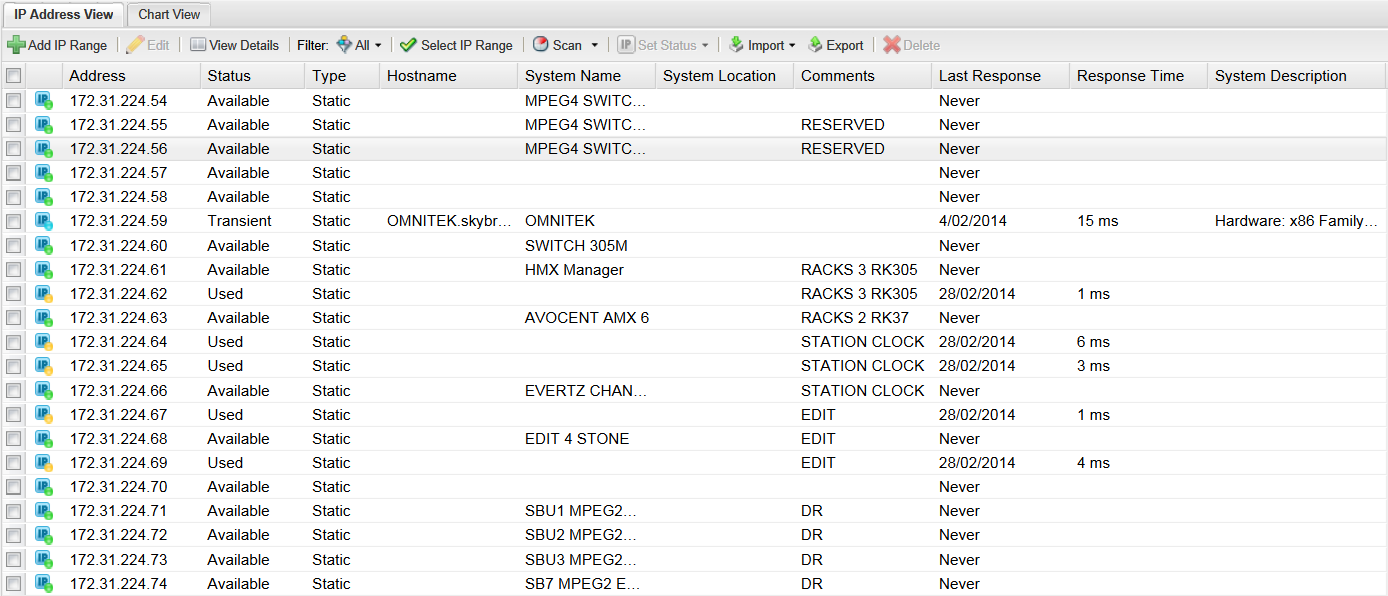The height and width of the screenshot is (596, 1388).
Task: Click the 15 ms response time cell
Action: point(1097,221)
